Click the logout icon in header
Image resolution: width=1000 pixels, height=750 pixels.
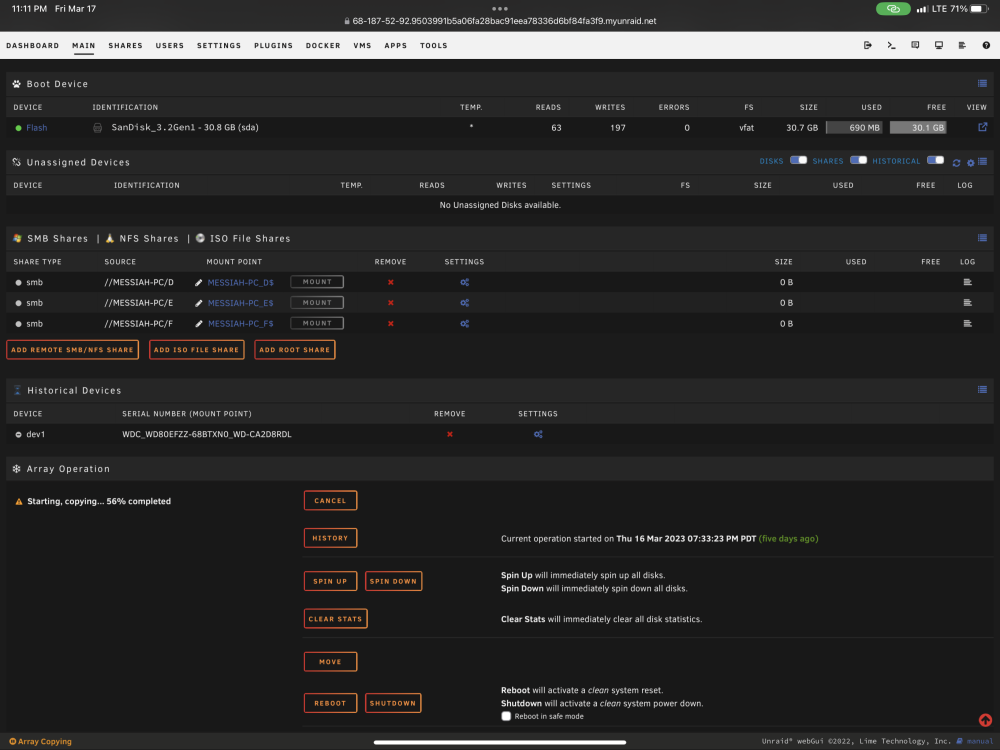(x=868, y=45)
